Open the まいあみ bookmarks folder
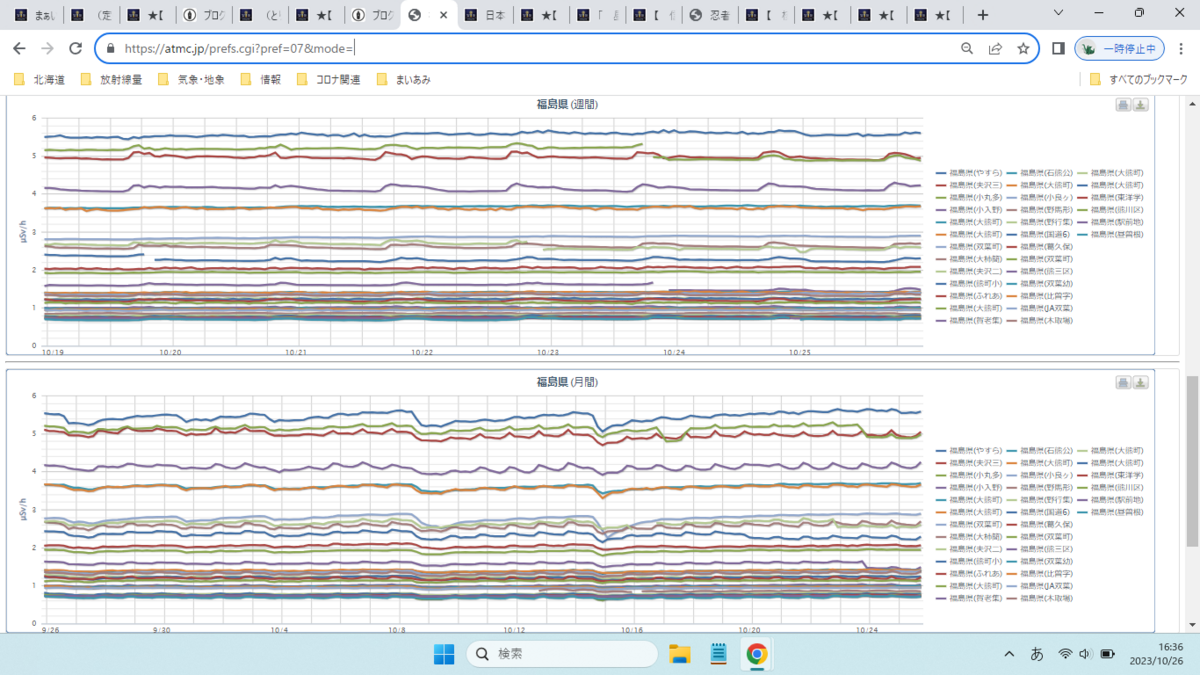The image size is (1200, 675). (404, 79)
